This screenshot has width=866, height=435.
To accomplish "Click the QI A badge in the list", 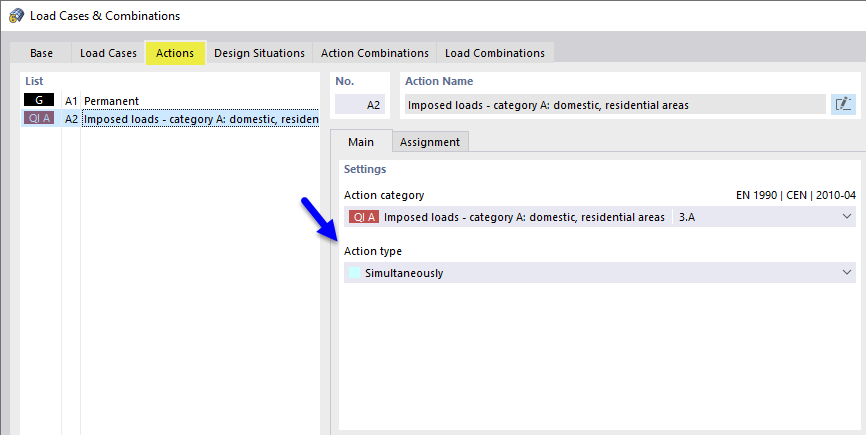I will (40, 119).
